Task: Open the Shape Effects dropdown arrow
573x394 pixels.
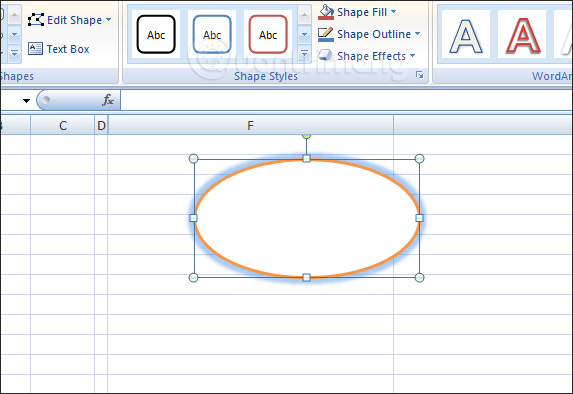Action: (x=413, y=56)
